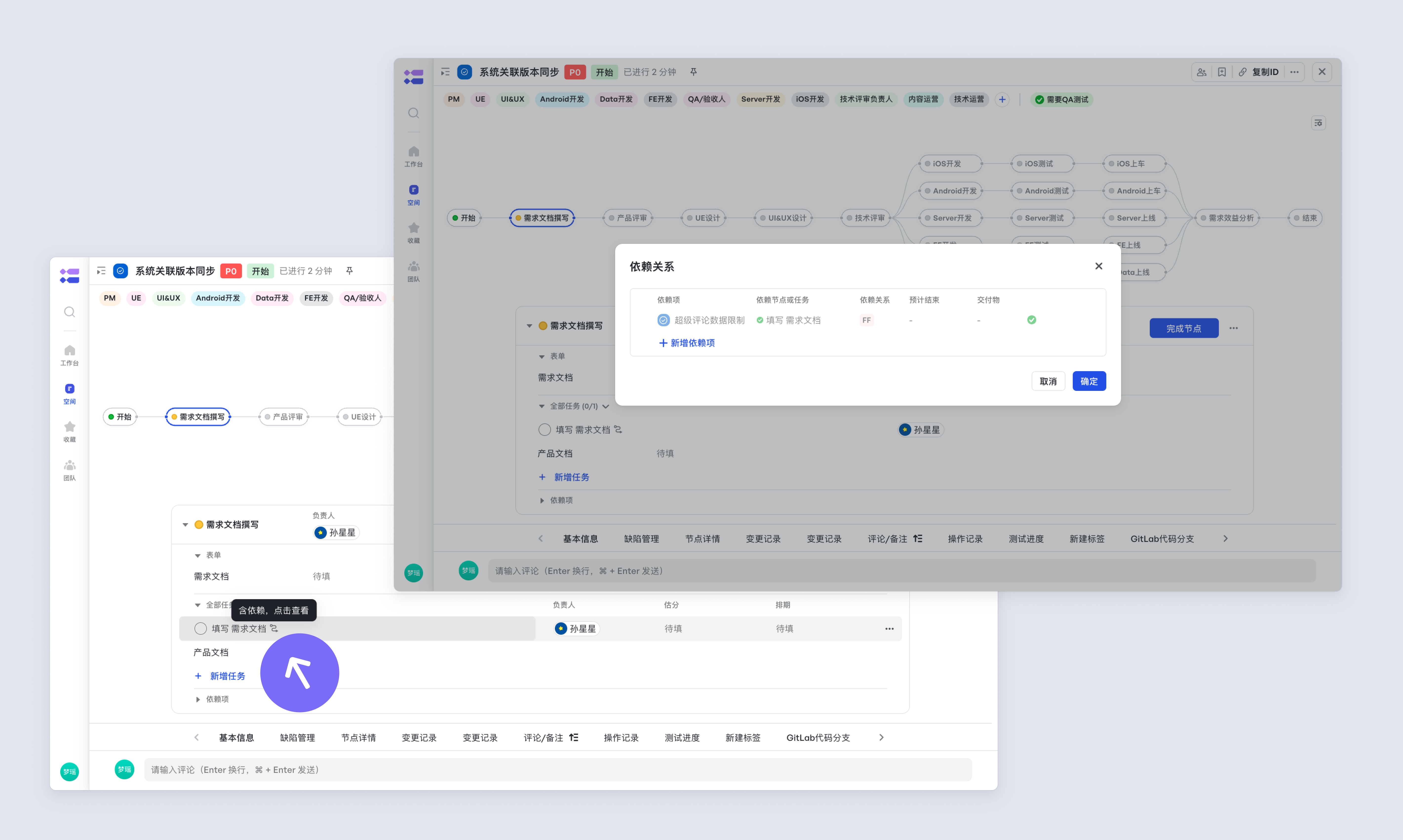Open the more menu next to 完成节点
This screenshot has height=840, width=1403.
tap(1234, 328)
